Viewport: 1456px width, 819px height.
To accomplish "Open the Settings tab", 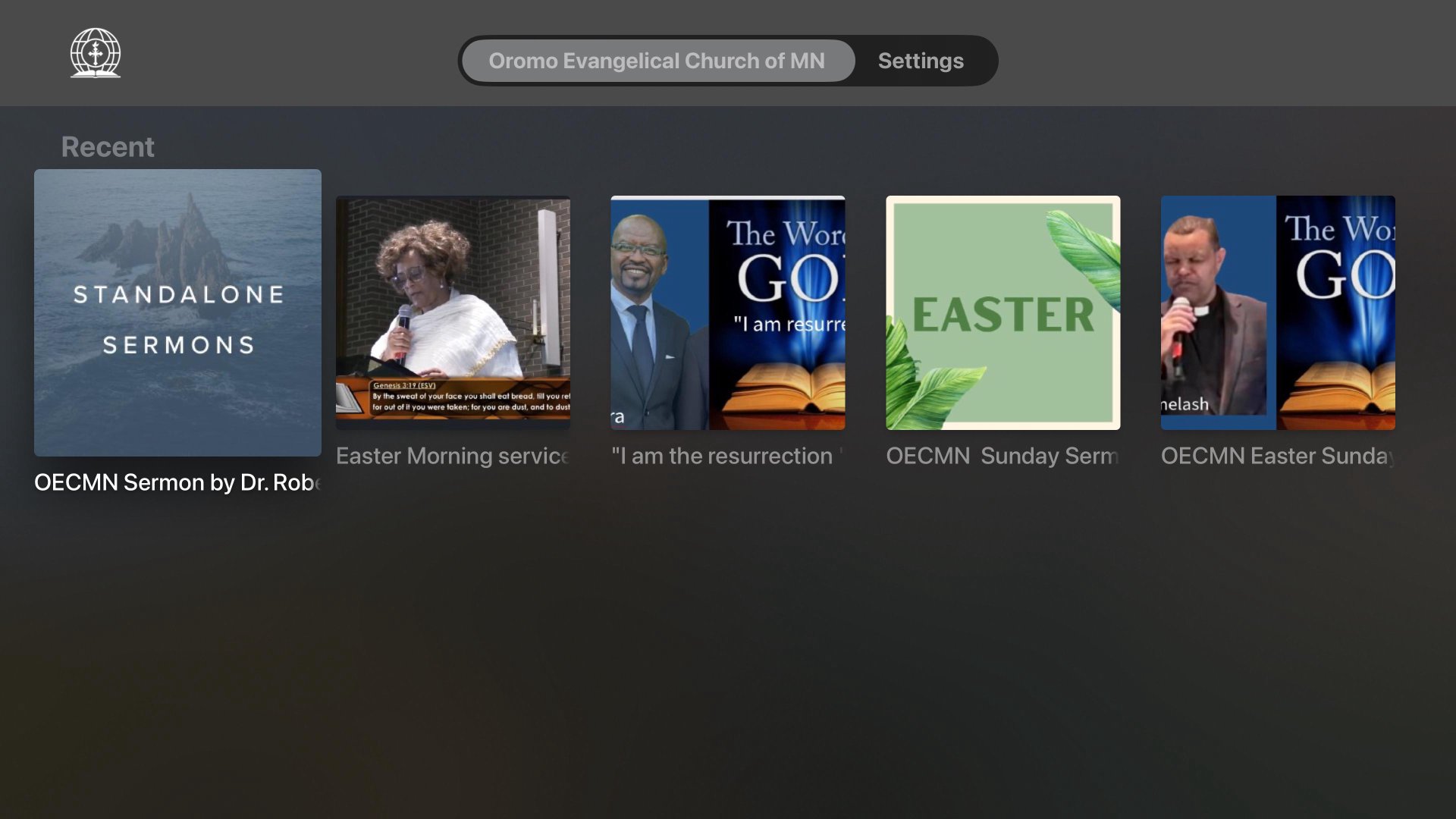I will tap(920, 61).
